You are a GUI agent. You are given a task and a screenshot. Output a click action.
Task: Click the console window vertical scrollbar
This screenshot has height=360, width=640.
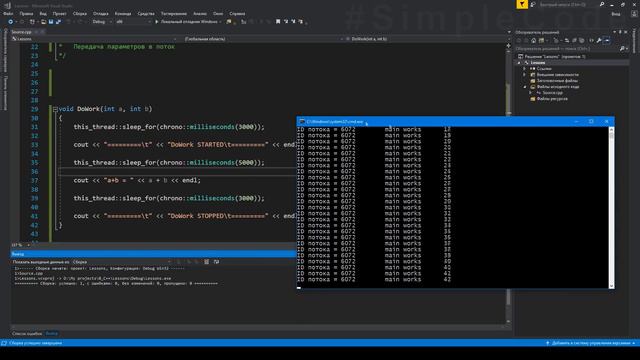click(611, 207)
